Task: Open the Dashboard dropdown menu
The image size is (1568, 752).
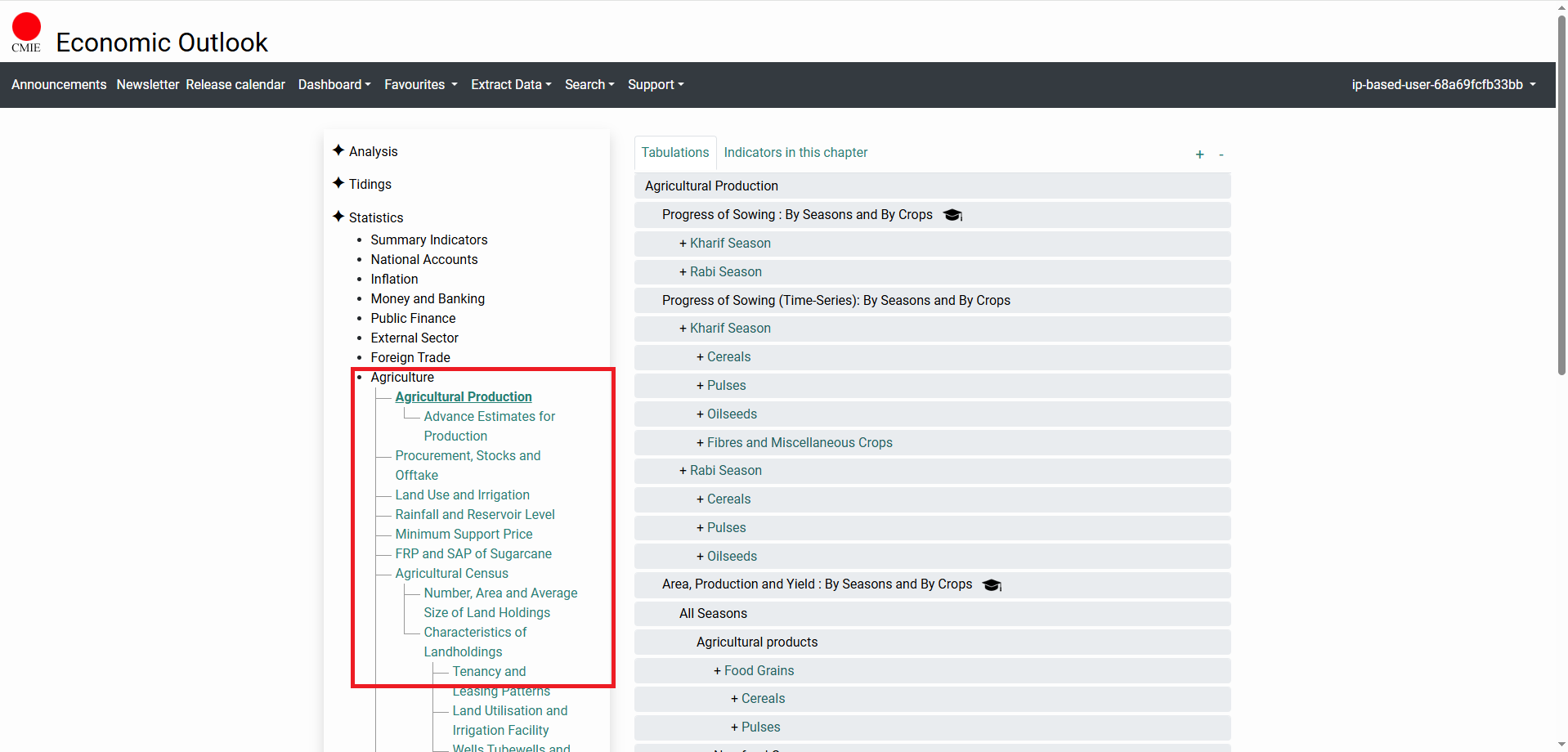Action: (x=334, y=85)
